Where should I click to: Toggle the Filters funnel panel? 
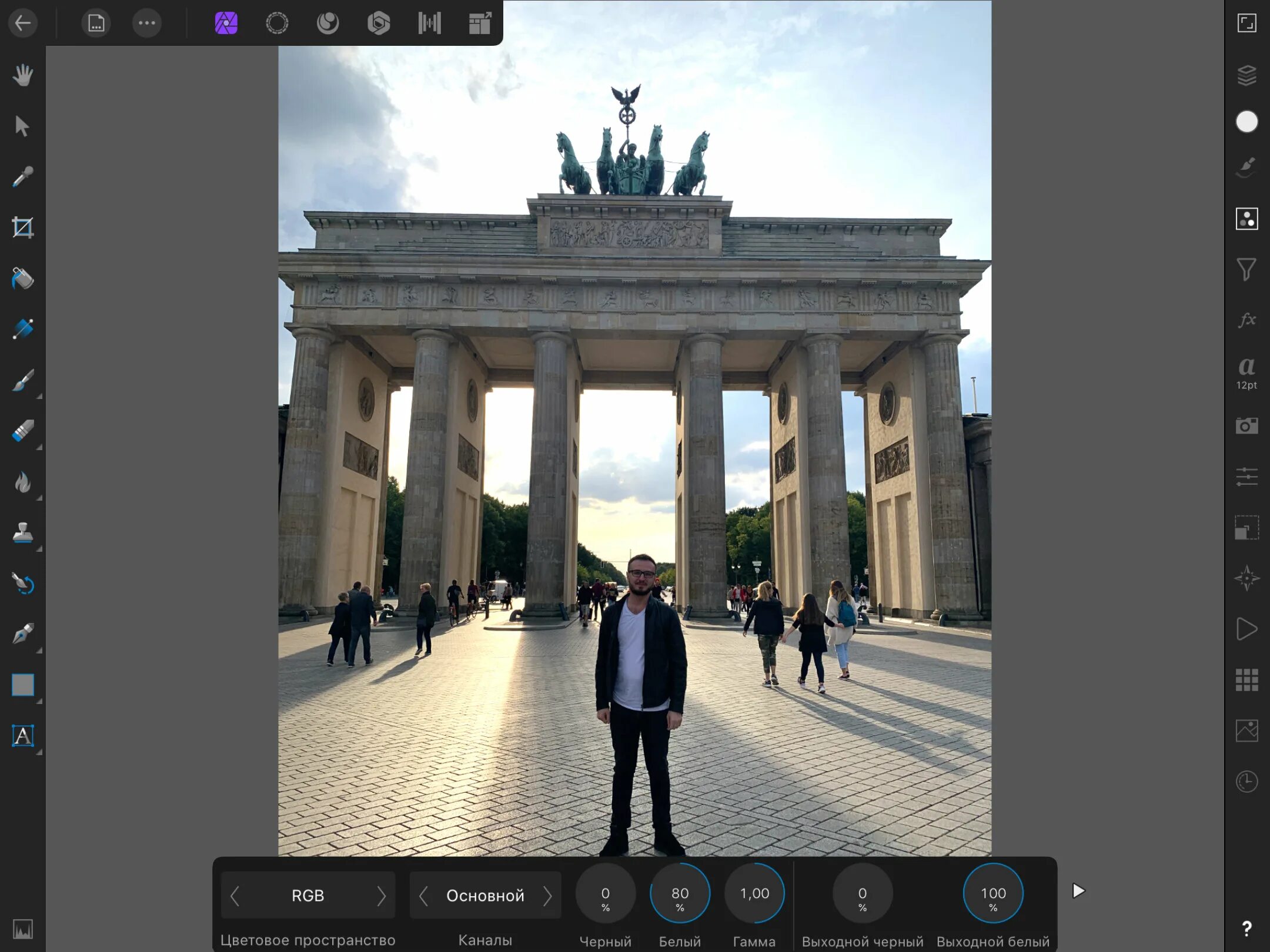pos(1246,269)
